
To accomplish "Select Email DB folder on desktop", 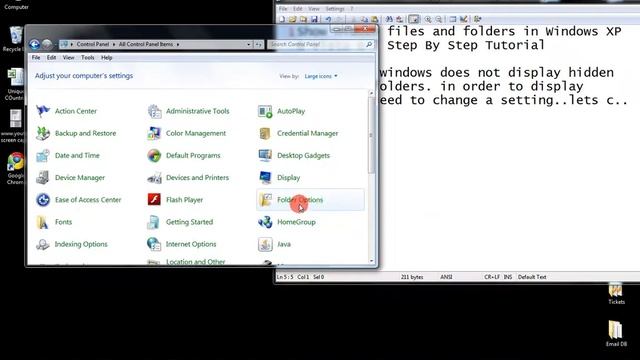I will click(616, 333).
